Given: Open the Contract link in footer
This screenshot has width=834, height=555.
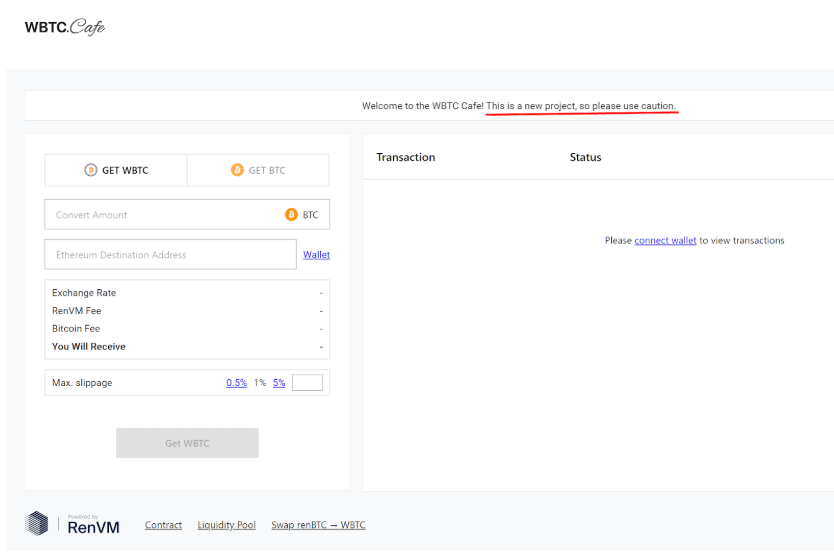Looking at the screenshot, I should [x=163, y=525].
